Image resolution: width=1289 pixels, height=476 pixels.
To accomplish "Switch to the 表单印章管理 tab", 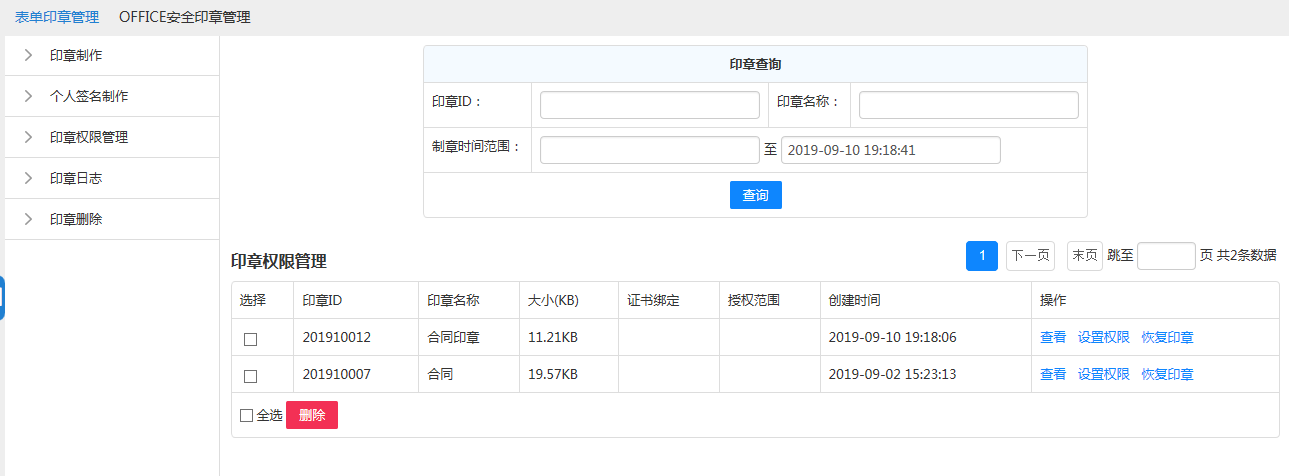I will 57,17.
